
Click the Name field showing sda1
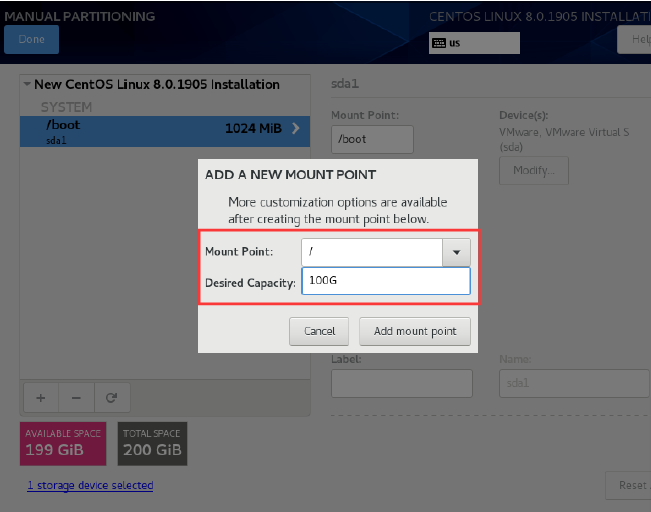coord(574,383)
